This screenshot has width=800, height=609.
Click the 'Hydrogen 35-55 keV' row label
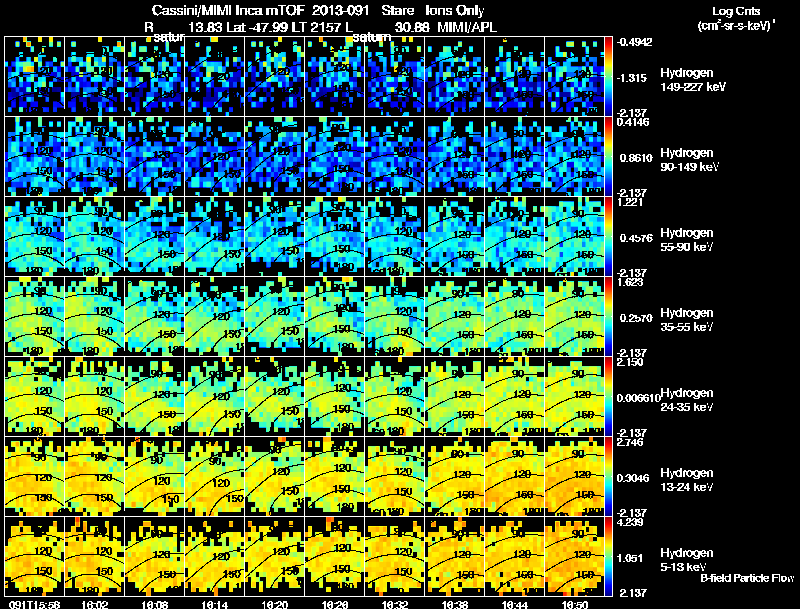tap(687, 320)
